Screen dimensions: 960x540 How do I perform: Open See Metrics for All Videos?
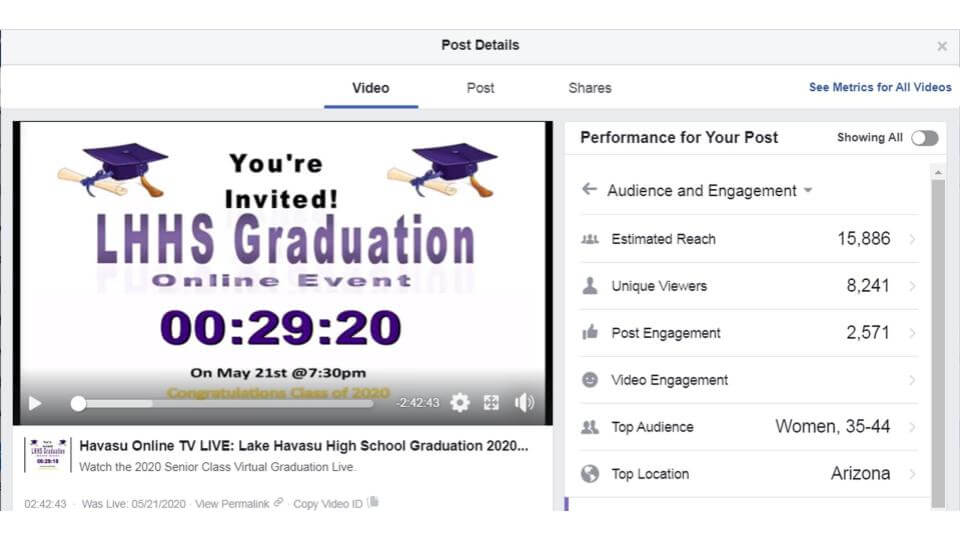[x=880, y=88]
